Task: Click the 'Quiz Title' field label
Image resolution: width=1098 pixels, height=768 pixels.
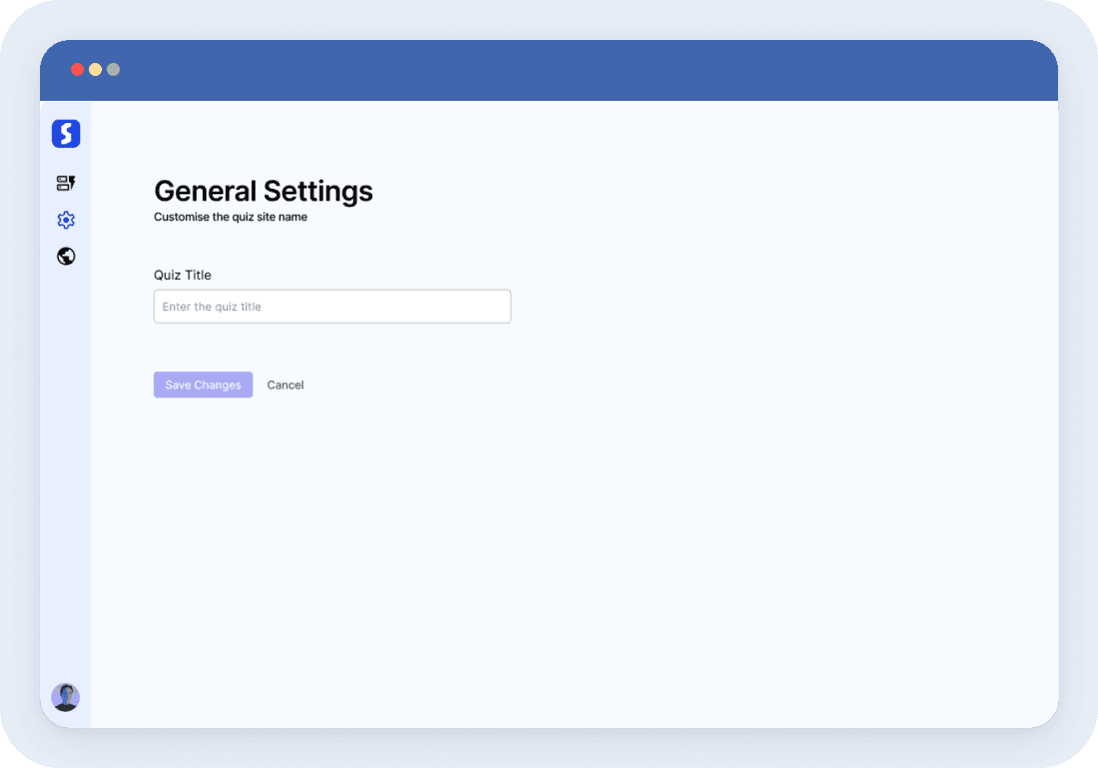Action: tap(182, 275)
